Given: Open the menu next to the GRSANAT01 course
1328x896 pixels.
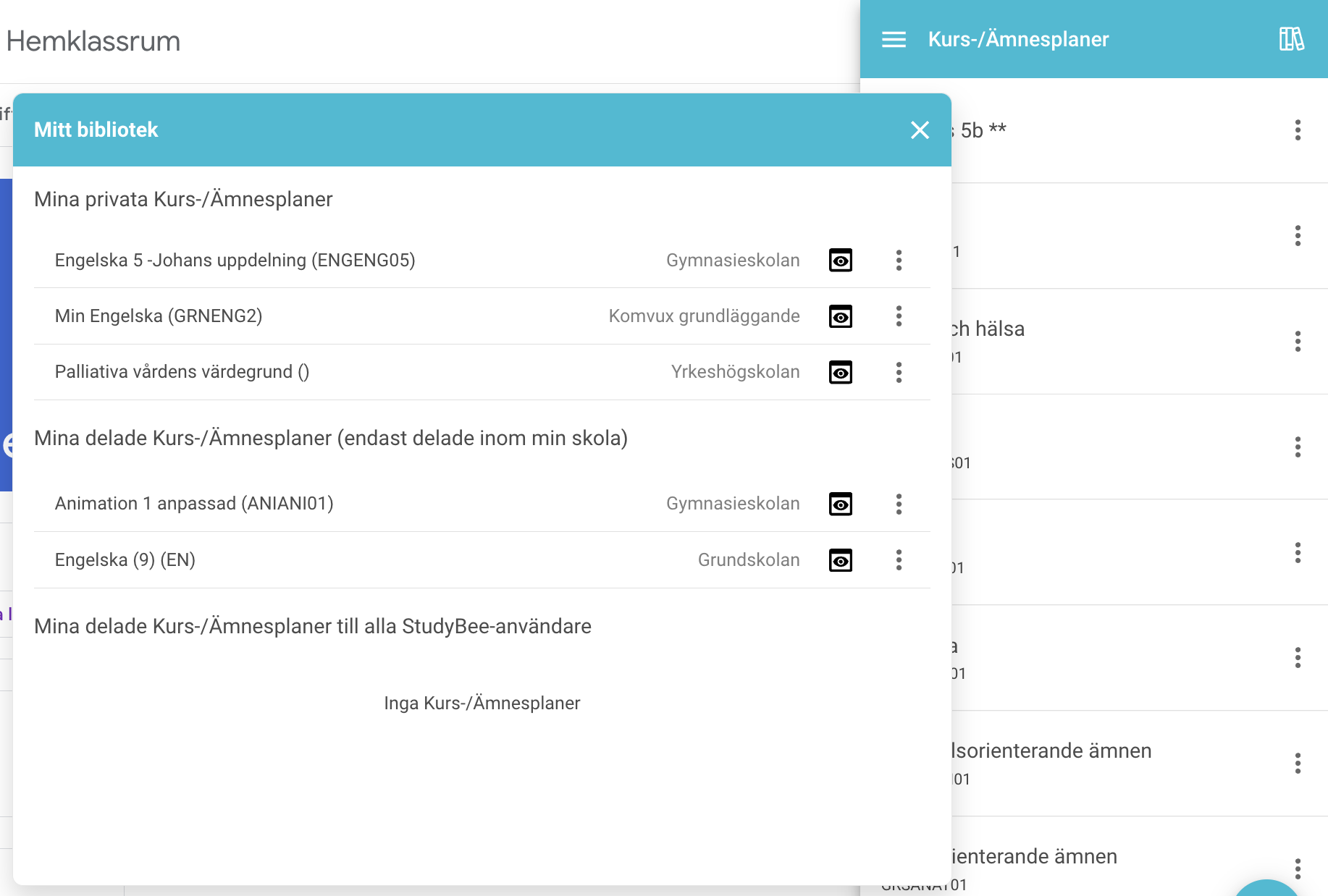Looking at the screenshot, I should click(1297, 867).
